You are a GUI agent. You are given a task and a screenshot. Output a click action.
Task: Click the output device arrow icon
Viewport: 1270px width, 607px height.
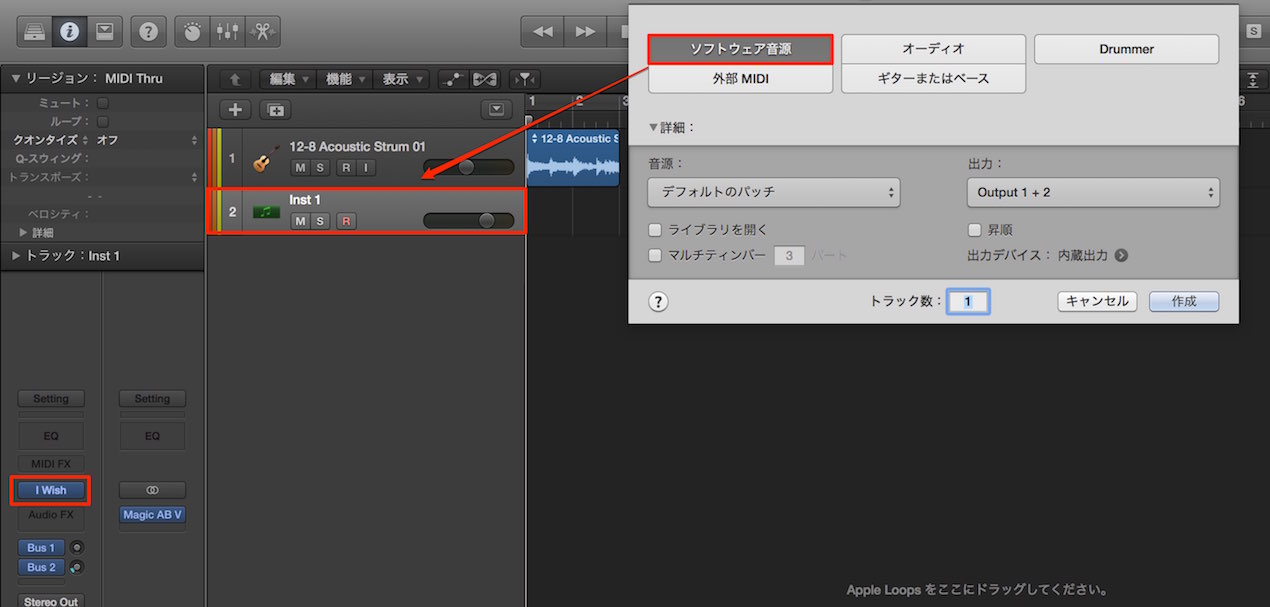pyautogui.click(x=1121, y=255)
